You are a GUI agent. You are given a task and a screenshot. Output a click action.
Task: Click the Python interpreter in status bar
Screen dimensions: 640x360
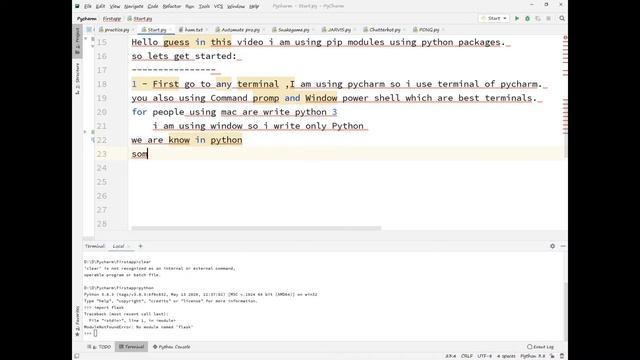[x=533, y=356]
